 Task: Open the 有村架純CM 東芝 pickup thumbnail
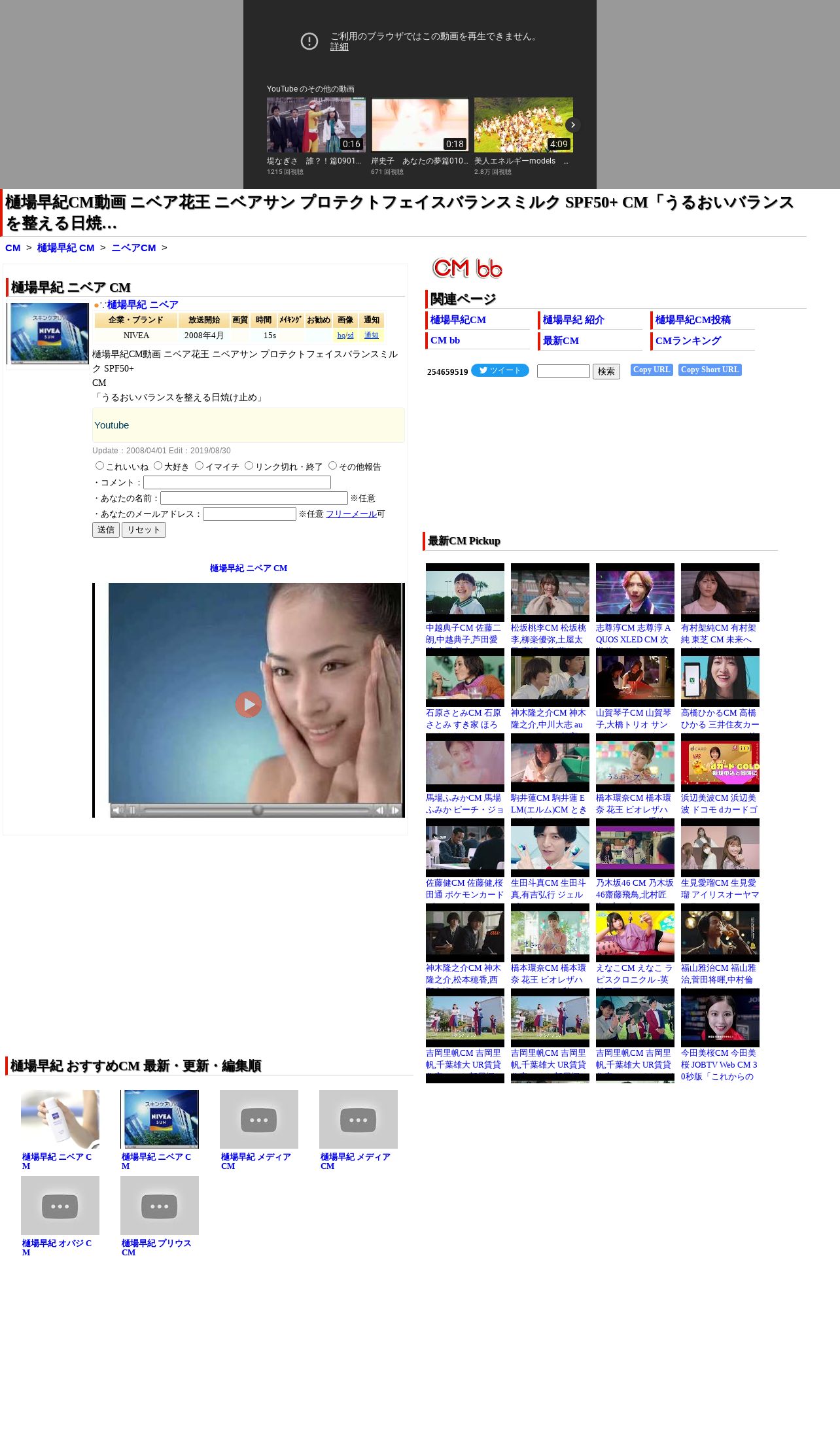720,593
